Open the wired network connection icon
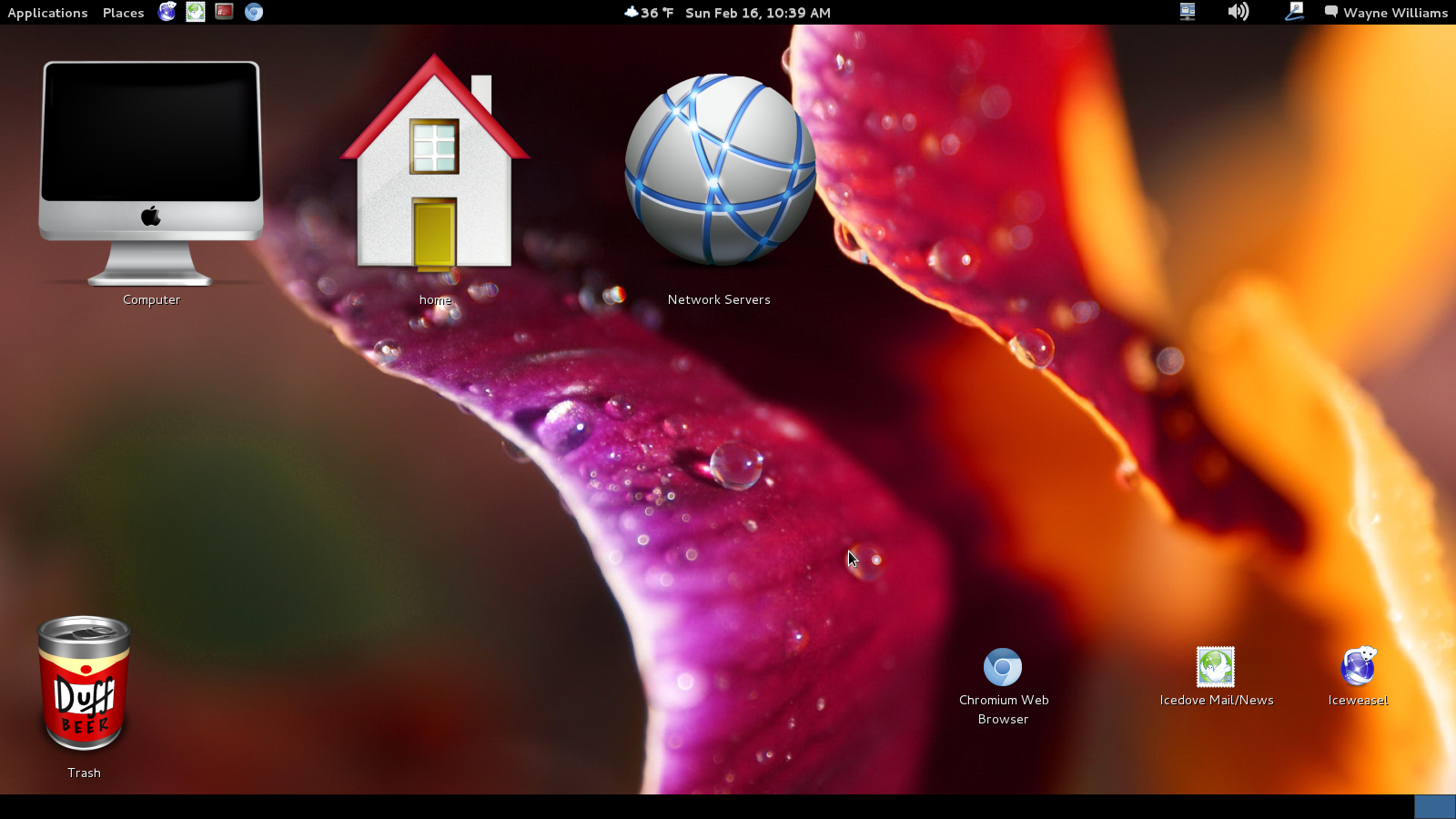Viewport: 1456px width, 819px height. (x=1294, y=12)
